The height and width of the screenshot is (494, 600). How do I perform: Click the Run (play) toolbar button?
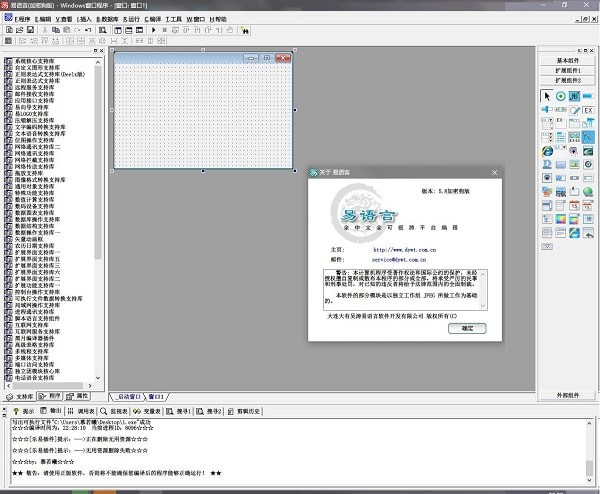pyautogui.click(x=153, y=31)
